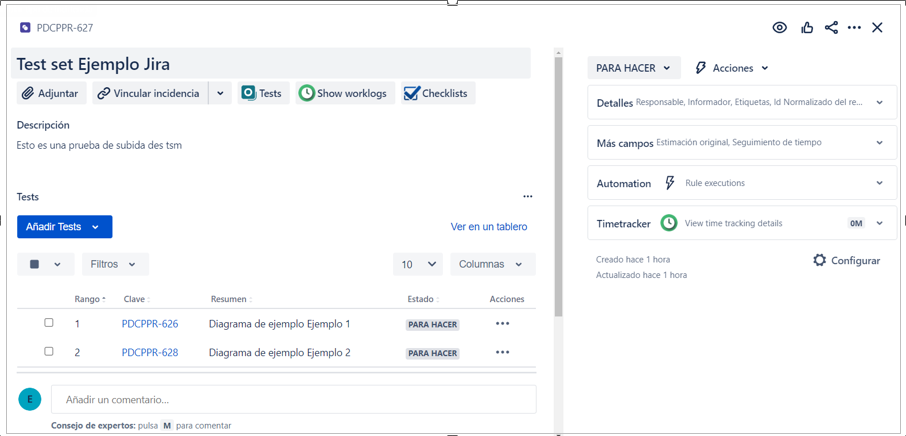This screenshot has width=906, height=436.
Task: Click the Configurar gear icon
Action: 820,260
